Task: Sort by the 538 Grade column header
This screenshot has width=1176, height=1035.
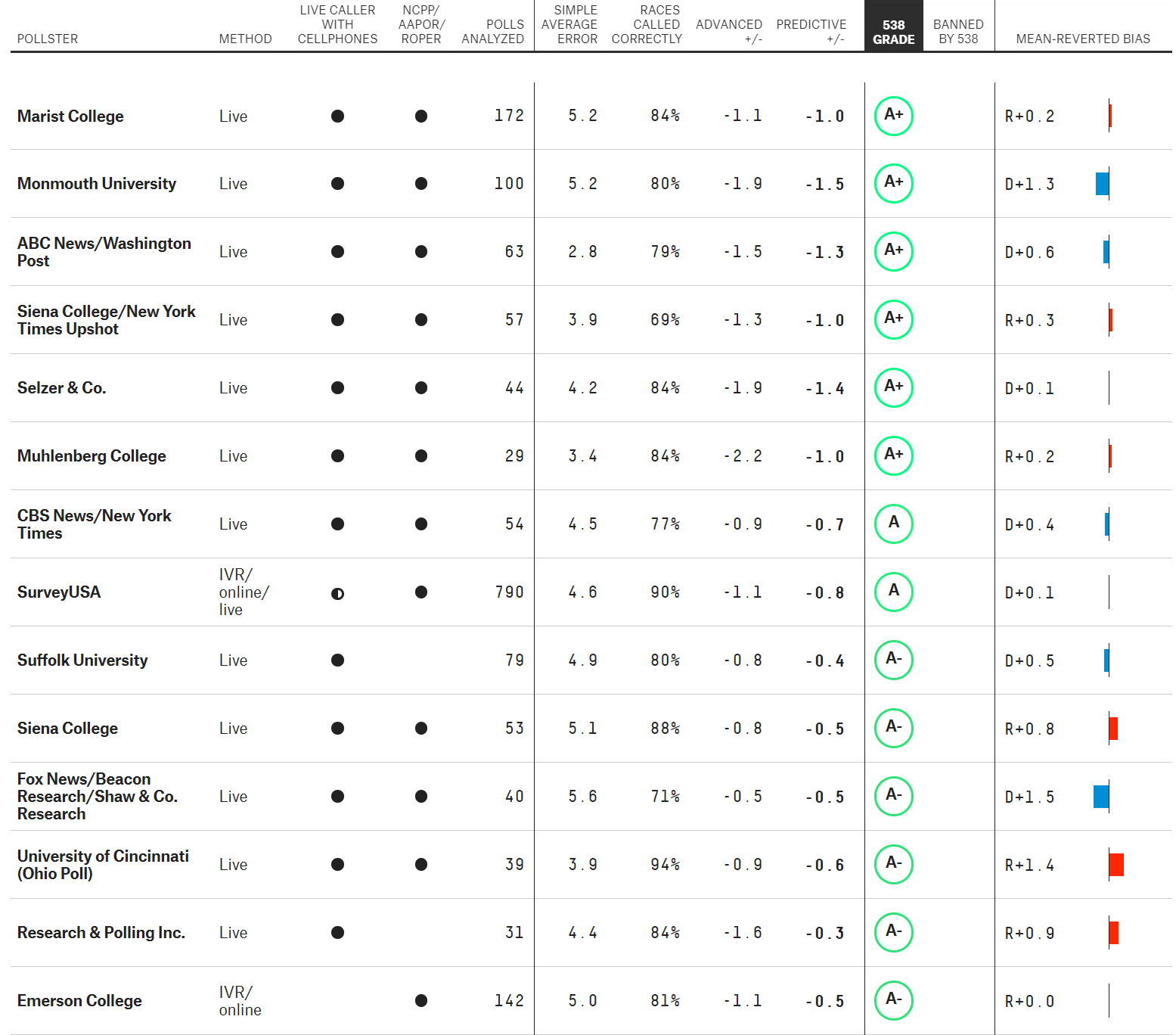Action: coord(893,32)
